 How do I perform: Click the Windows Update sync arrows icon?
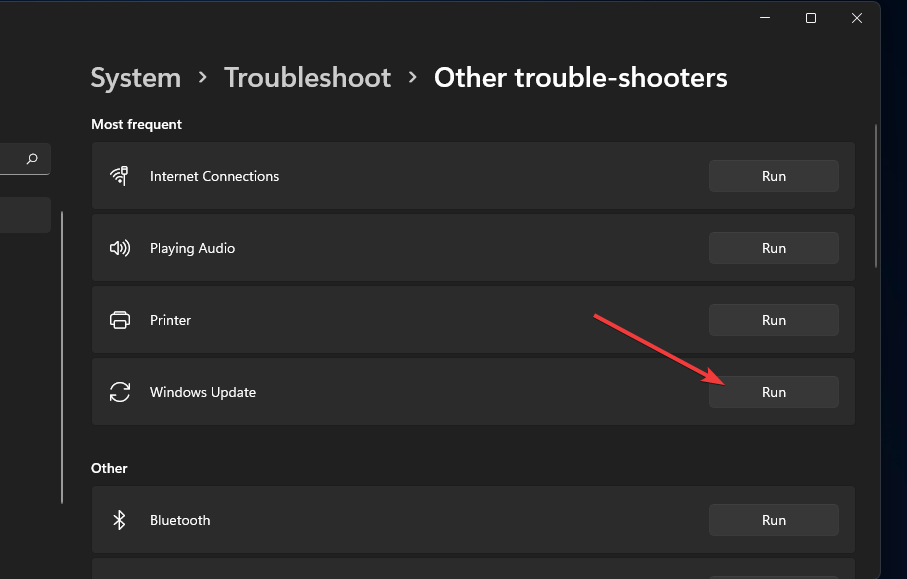(120, 392)
